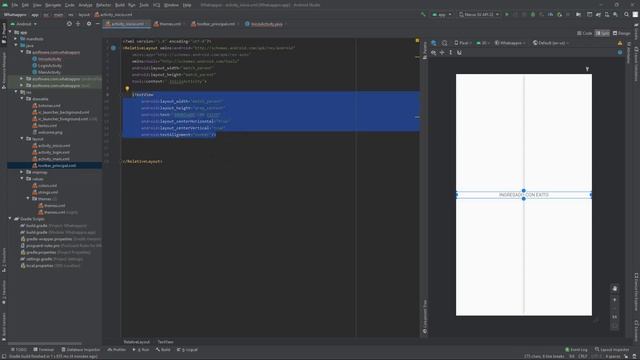Open the Terminal tool window button
Viewport: 640px width, 360px height.
click(x=44, y=350)
